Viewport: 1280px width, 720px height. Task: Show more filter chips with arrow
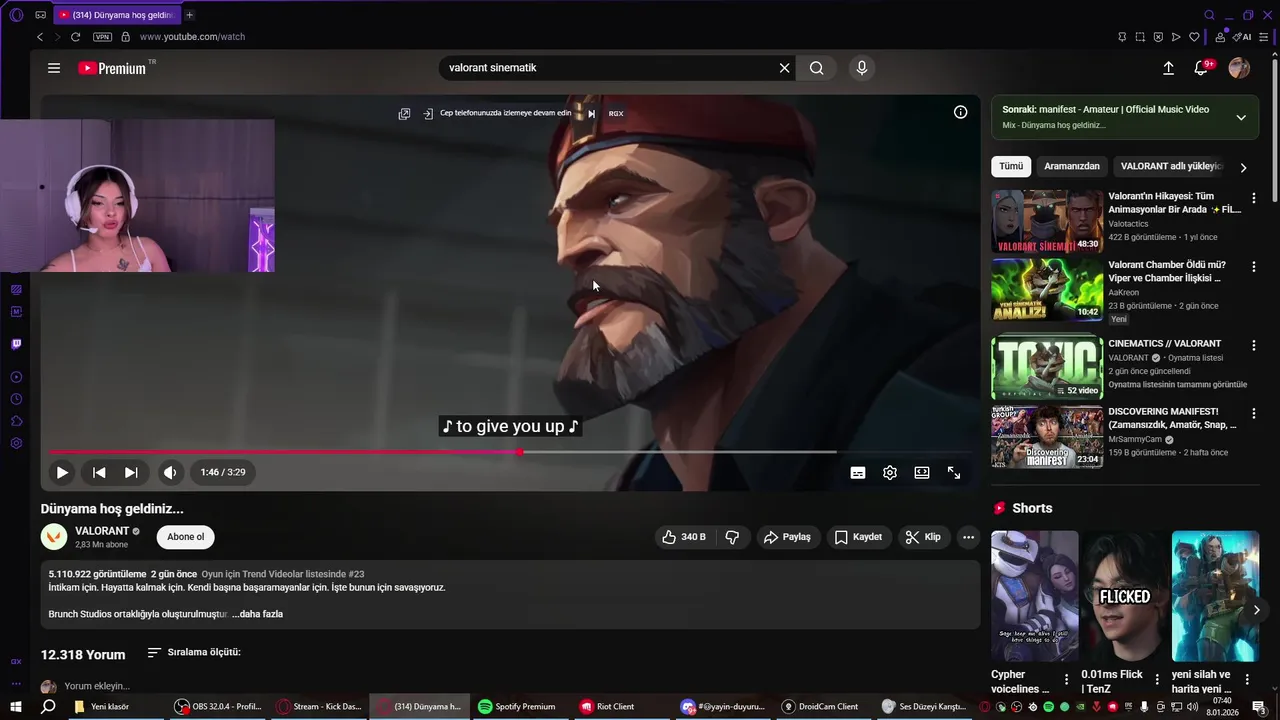coord(1243,168)
